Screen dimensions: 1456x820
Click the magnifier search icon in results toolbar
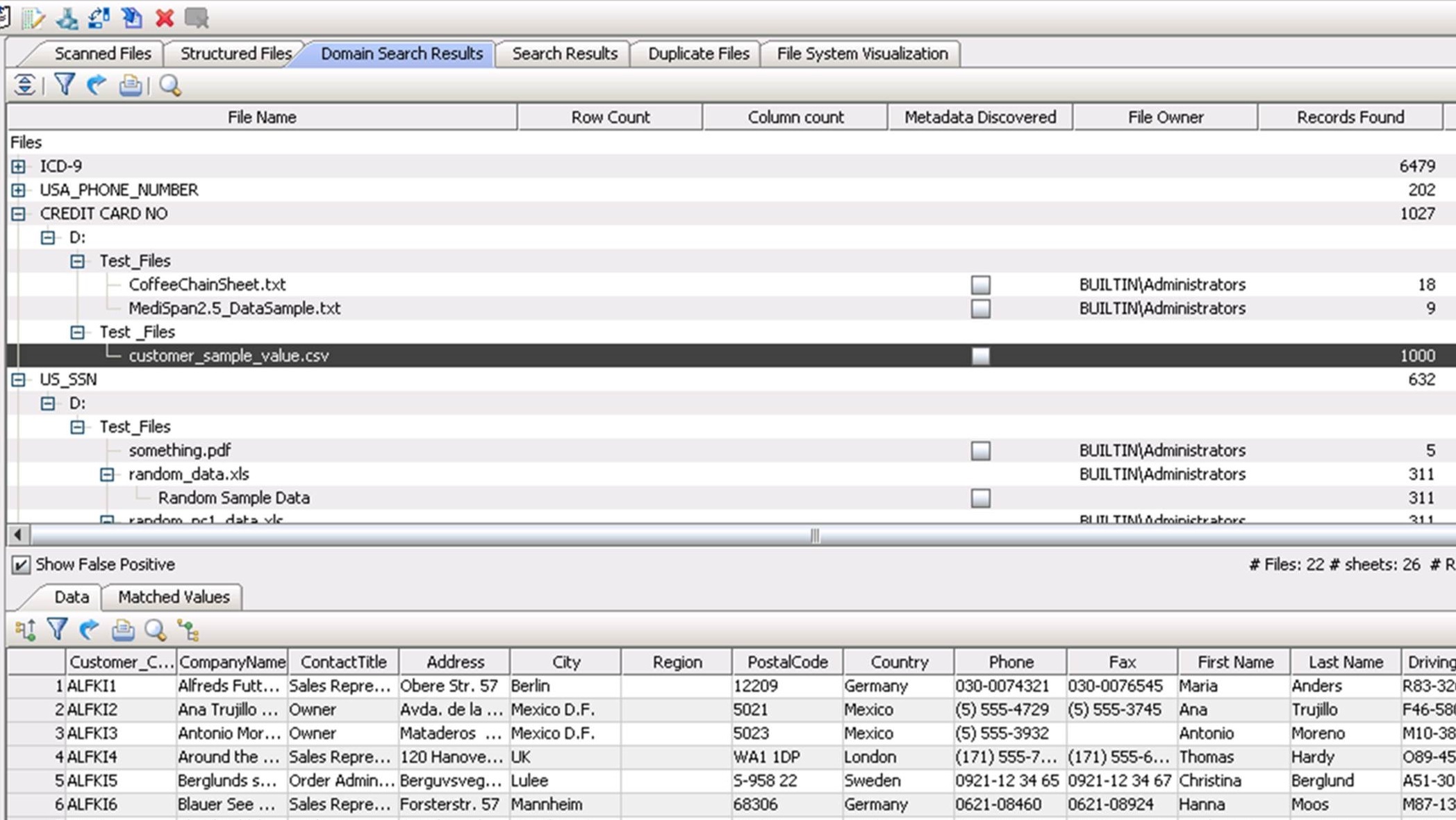pyautogui.click(x=170, y=85)
